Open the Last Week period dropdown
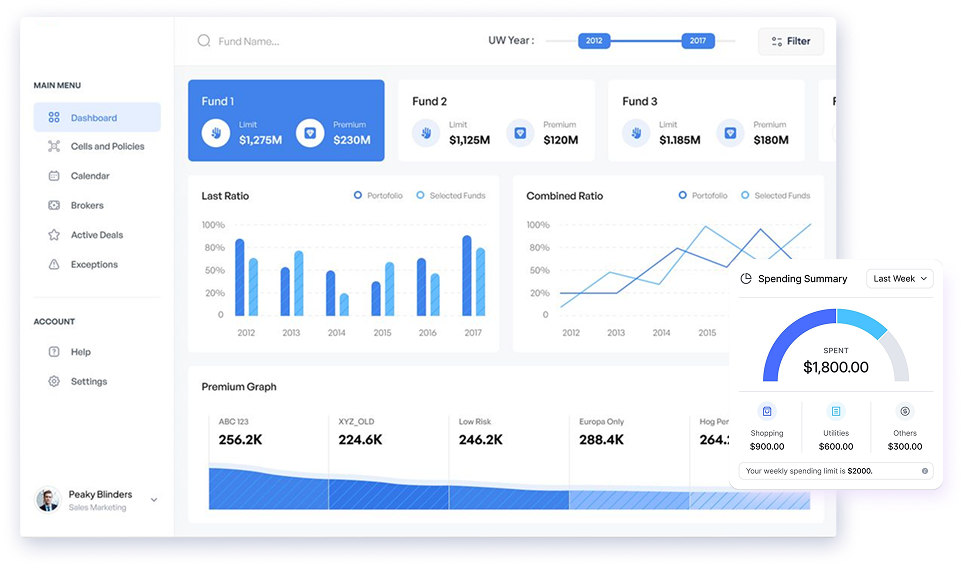964x567 pixels. (x=899, y=279)
